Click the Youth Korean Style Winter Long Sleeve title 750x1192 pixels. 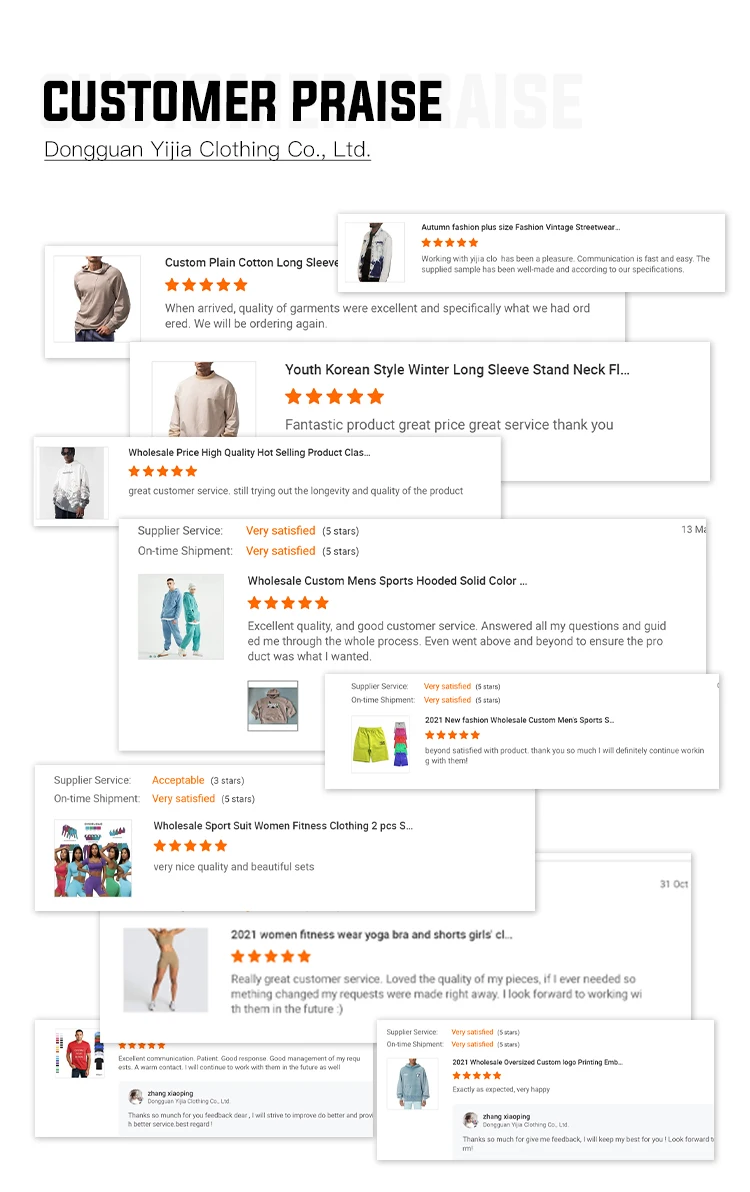coord(457,369)
